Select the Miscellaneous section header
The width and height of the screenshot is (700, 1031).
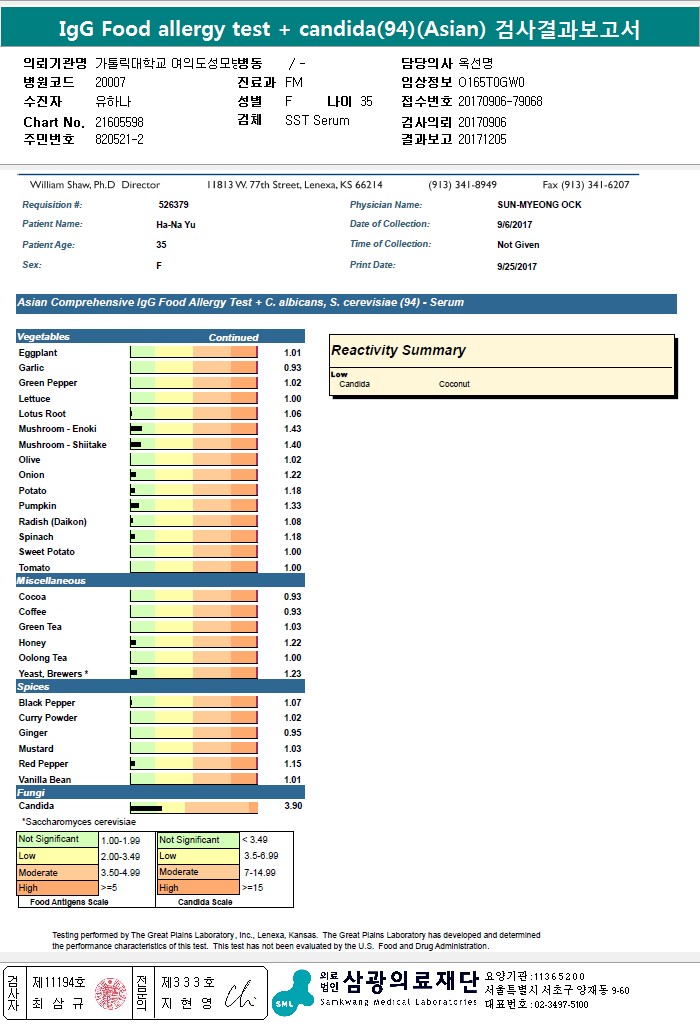pyautogui.click(x=160, y=581)
